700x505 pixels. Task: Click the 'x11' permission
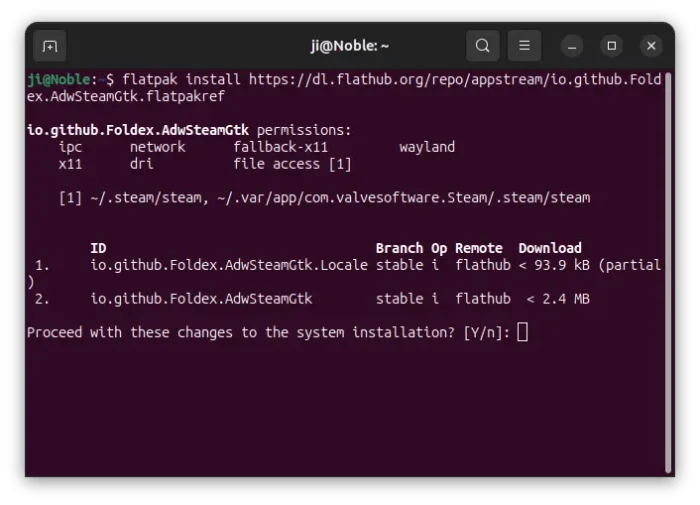pos(70,164)
